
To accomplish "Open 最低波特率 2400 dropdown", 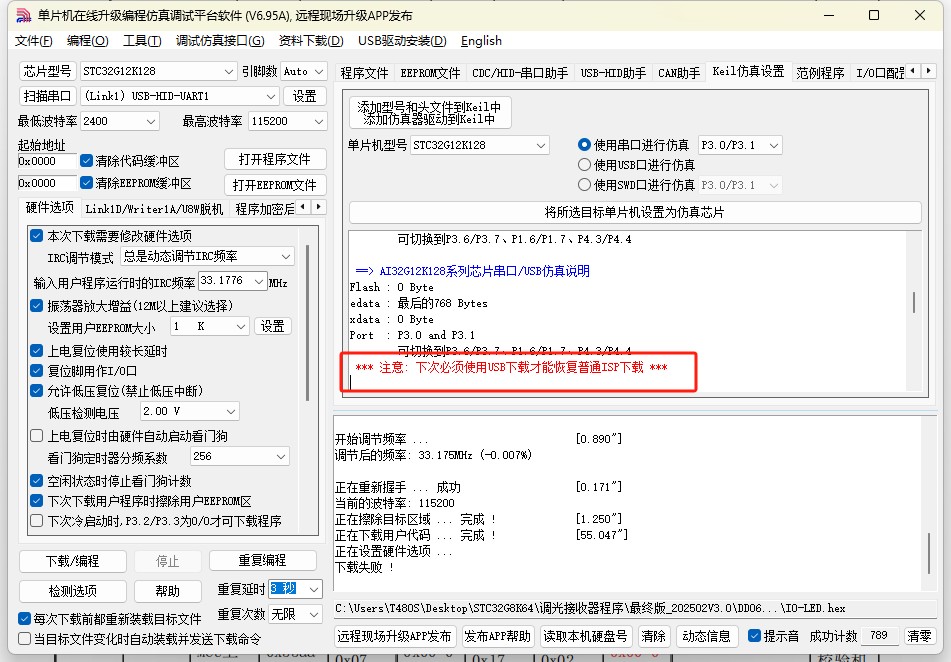I will click(x=150, y=121).
